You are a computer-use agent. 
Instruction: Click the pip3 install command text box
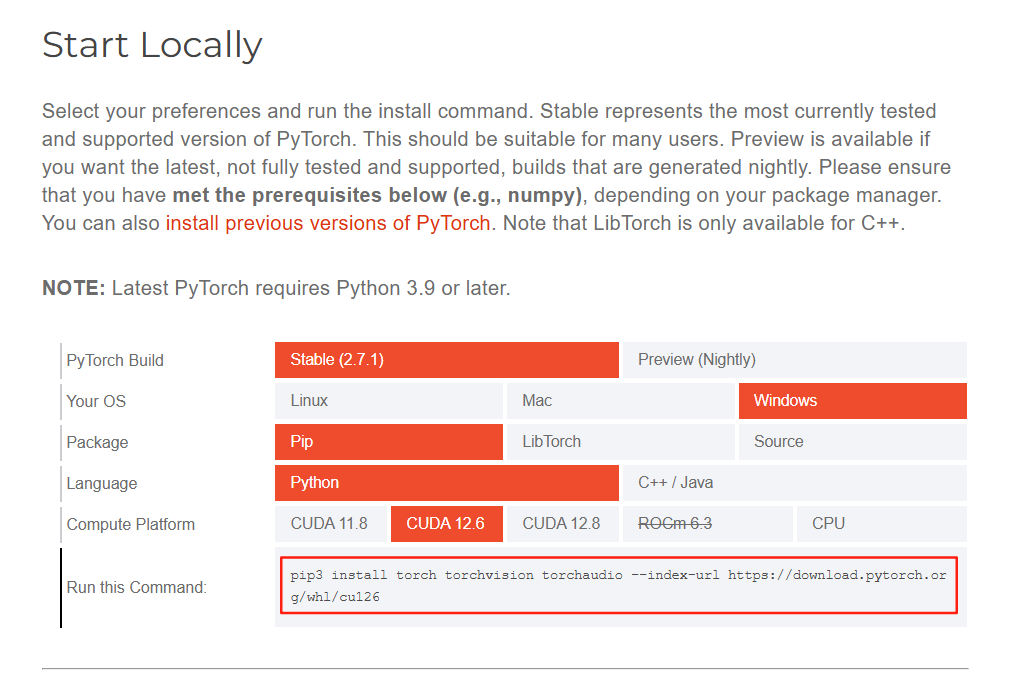click(x=618, y=585)
